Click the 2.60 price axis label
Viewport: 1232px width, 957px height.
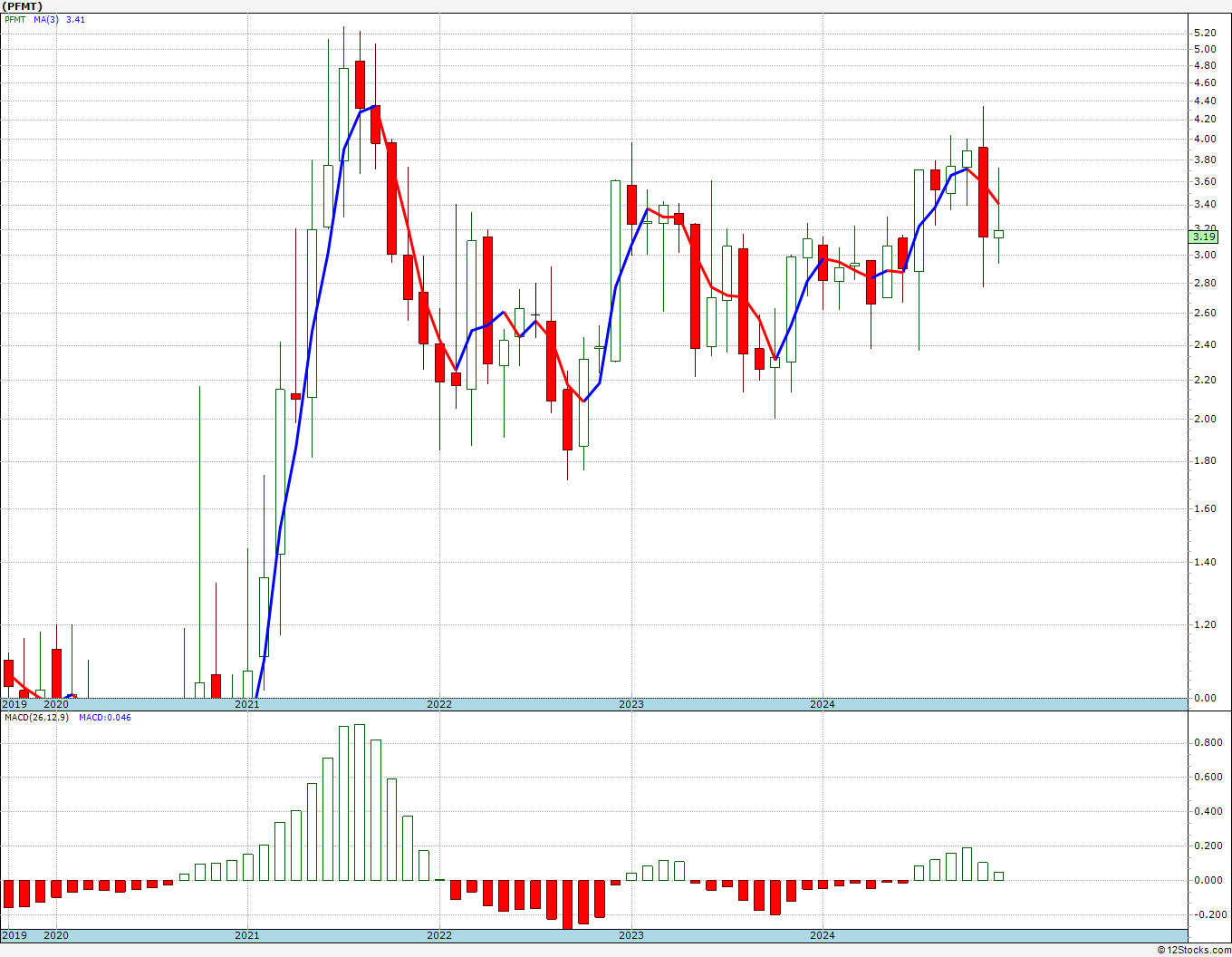tap(1205, 313)
